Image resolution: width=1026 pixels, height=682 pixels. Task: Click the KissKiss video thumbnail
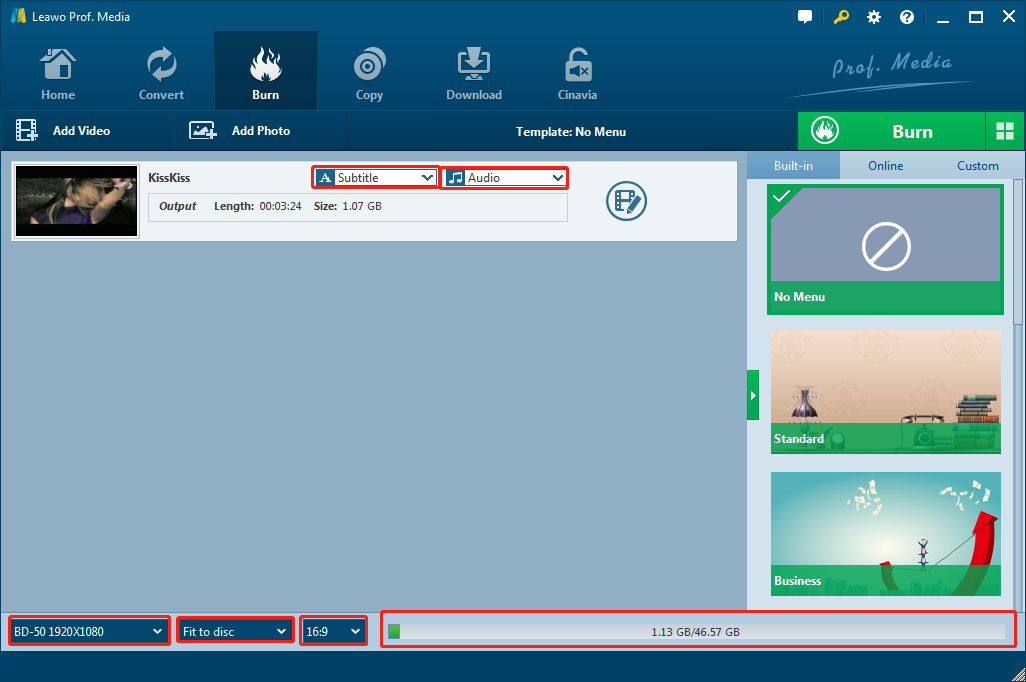(77, 201)
